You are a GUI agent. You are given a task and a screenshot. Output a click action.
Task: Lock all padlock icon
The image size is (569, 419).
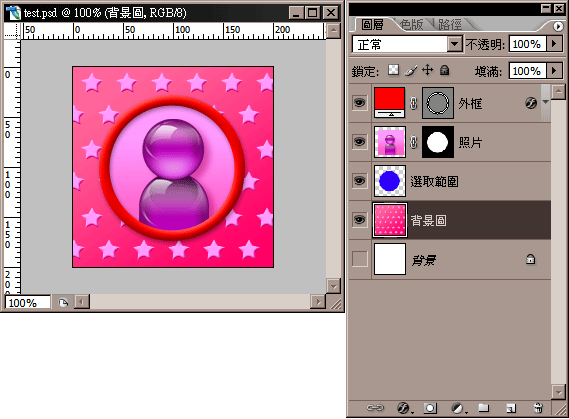pyautogui.click(x=445, y=70)
